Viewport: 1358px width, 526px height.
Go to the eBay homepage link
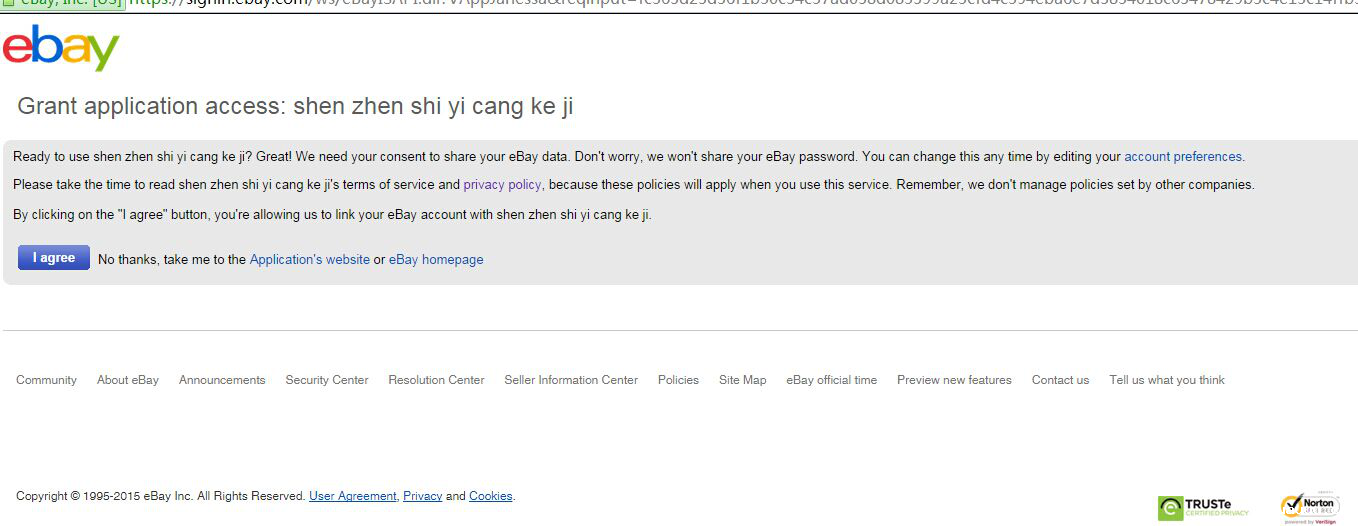pos(436,260)
